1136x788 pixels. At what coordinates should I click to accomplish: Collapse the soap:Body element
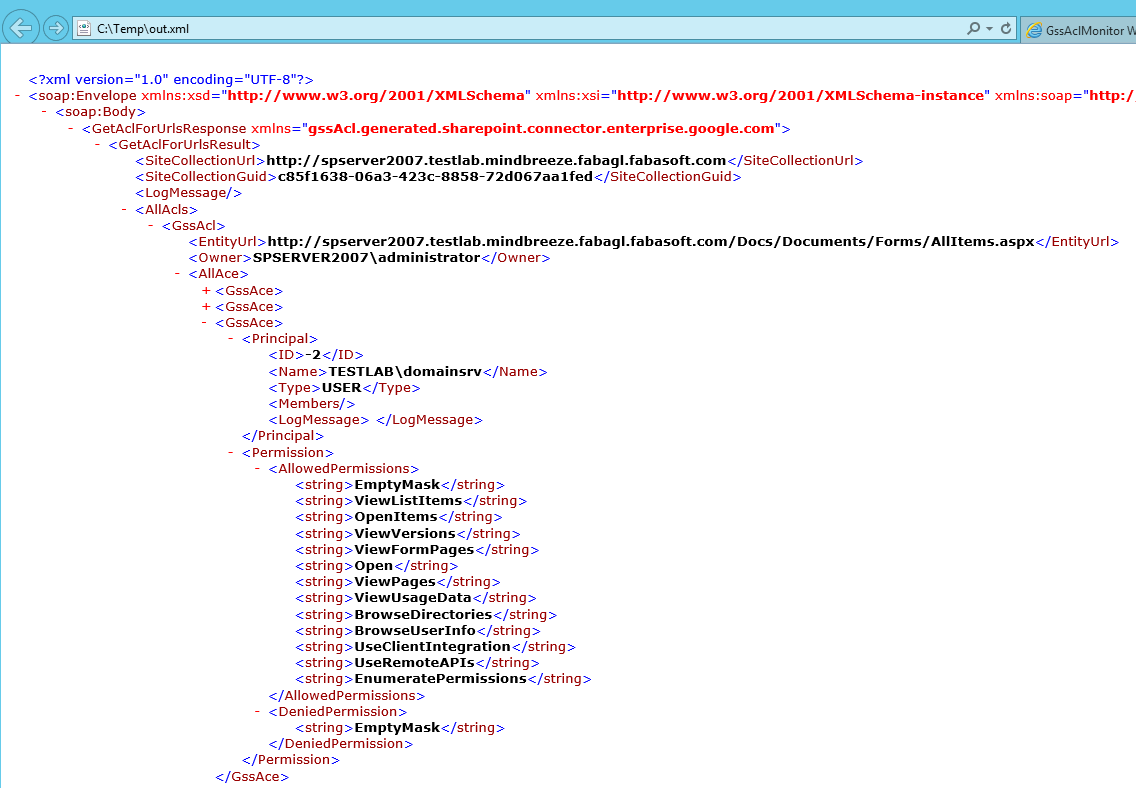click(x=45, y=112)
